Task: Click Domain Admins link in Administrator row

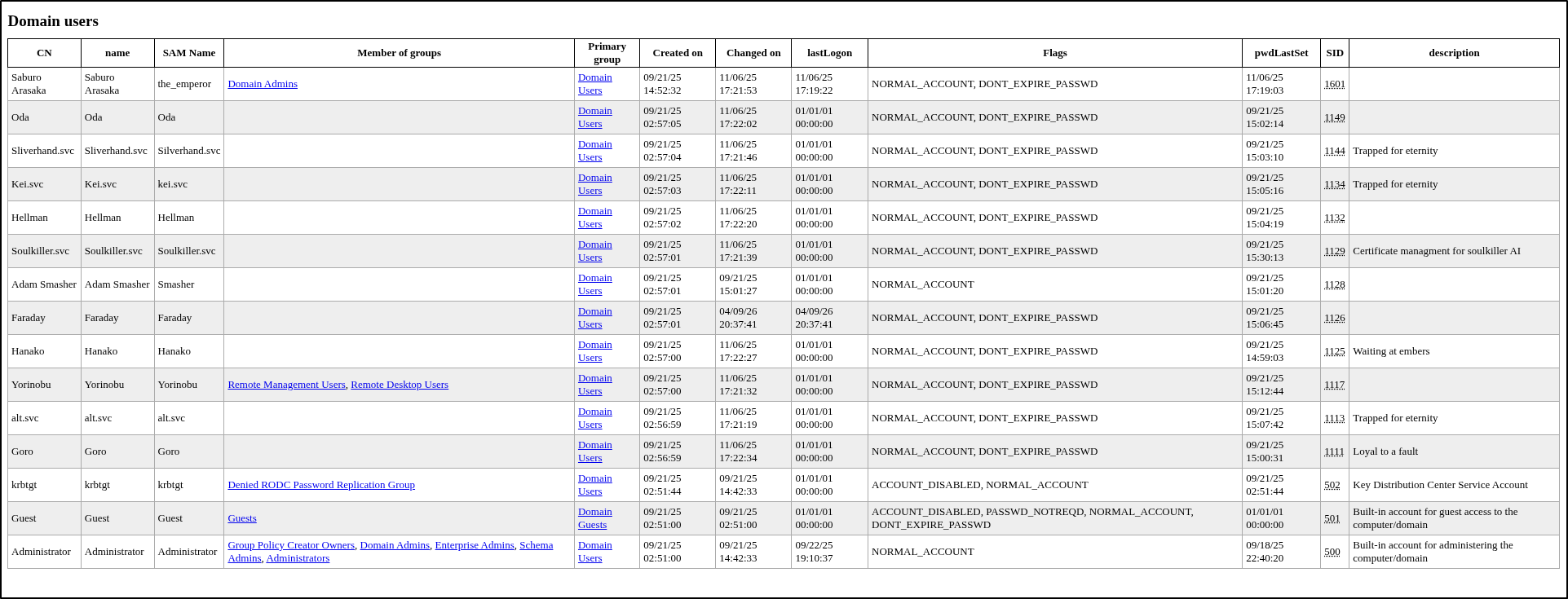Action: (395, 545)
